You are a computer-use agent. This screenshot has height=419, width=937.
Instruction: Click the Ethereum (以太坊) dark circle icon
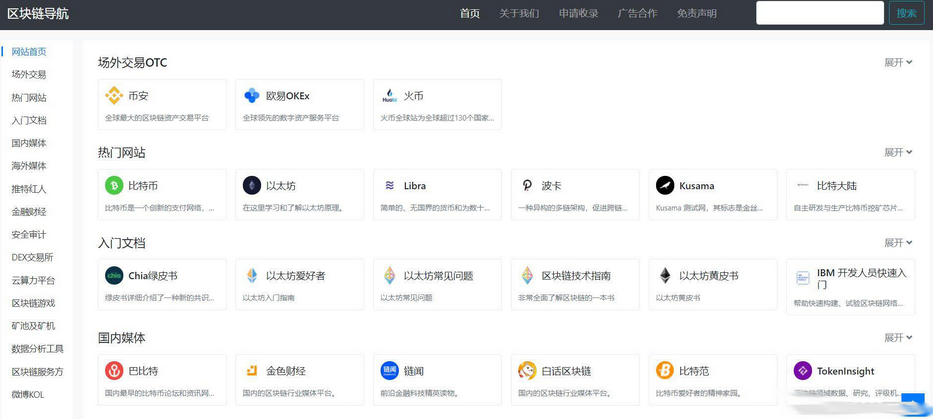252,186
